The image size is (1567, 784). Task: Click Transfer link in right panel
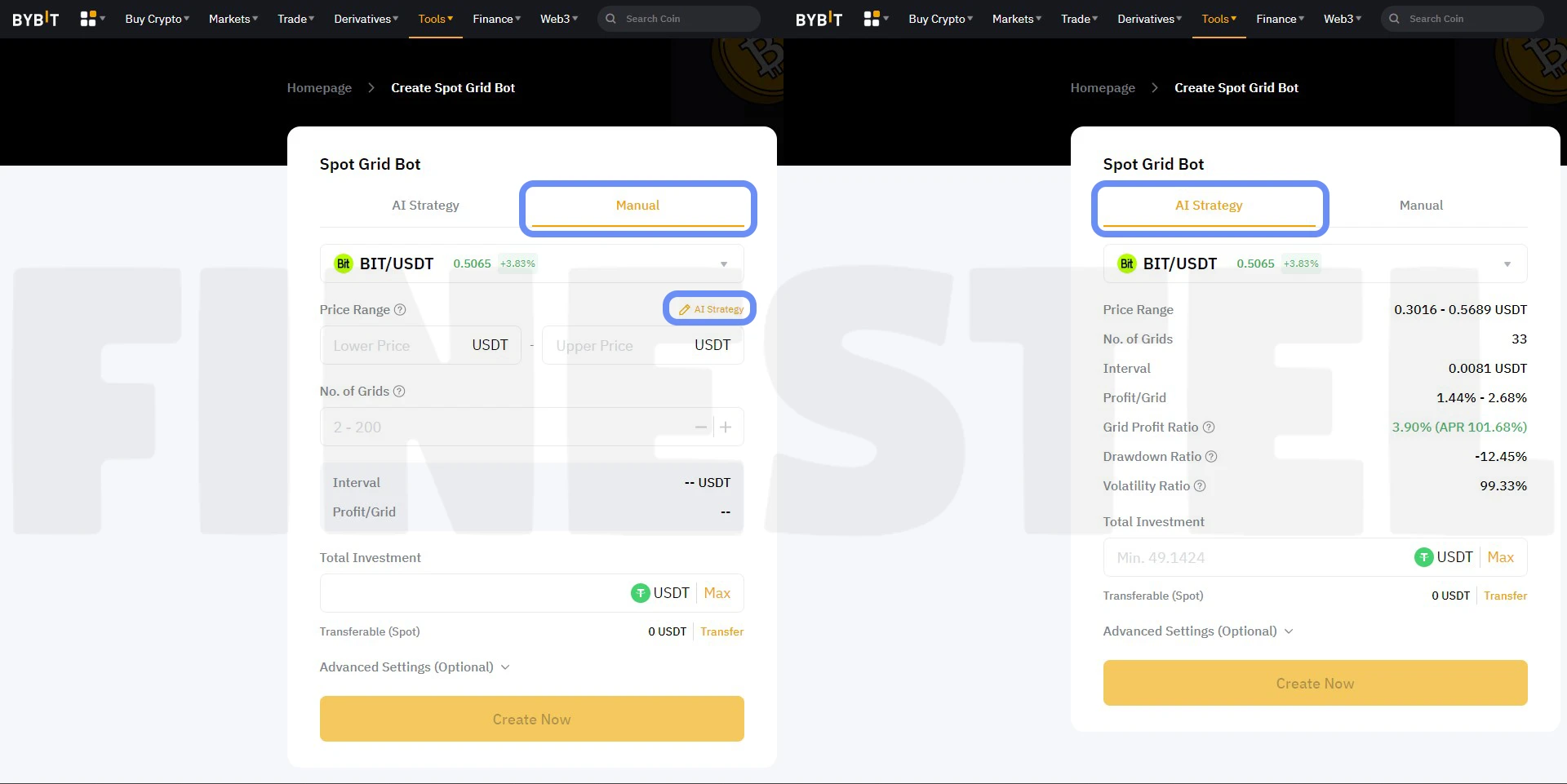point(1505,596)
